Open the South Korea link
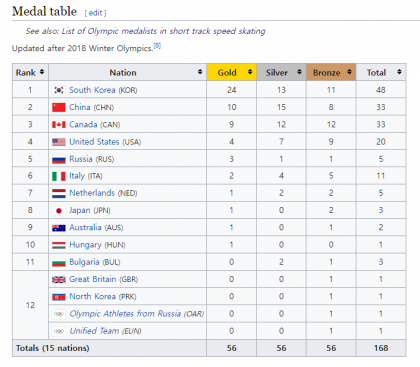Viewport: 420px width, 367px height. (92, 90)
